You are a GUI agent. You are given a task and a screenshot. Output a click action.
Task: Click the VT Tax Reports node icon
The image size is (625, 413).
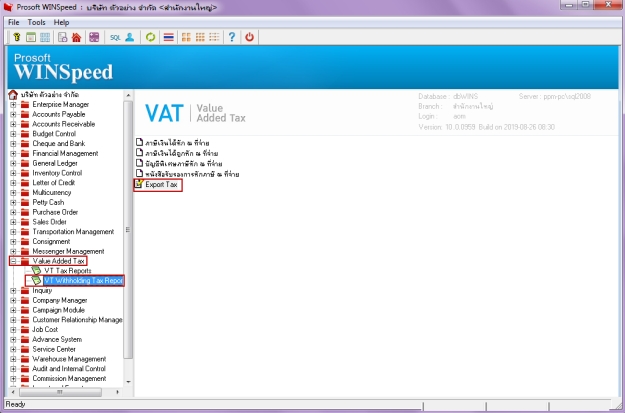coord(37,271)
